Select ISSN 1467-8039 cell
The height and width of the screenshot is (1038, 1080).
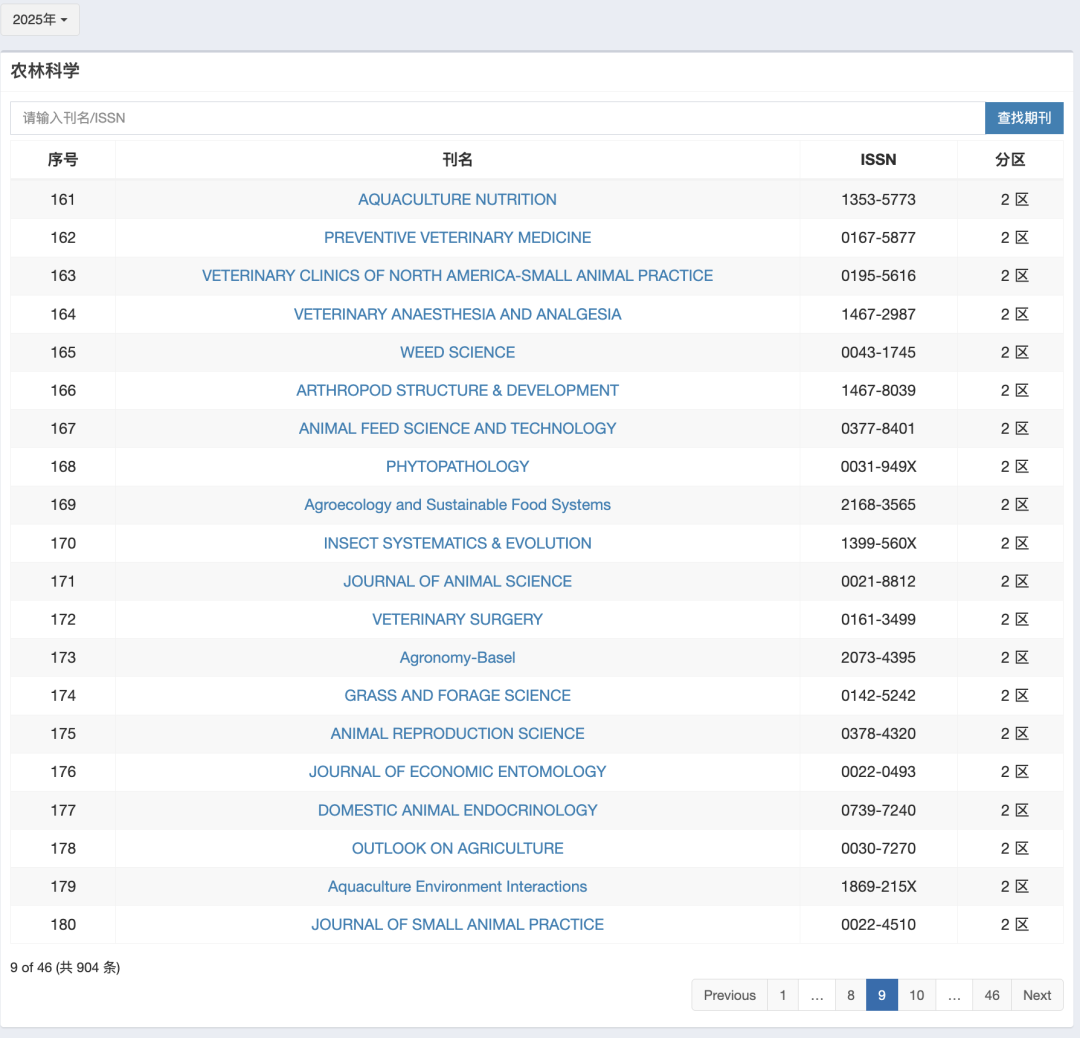(878, 391)
